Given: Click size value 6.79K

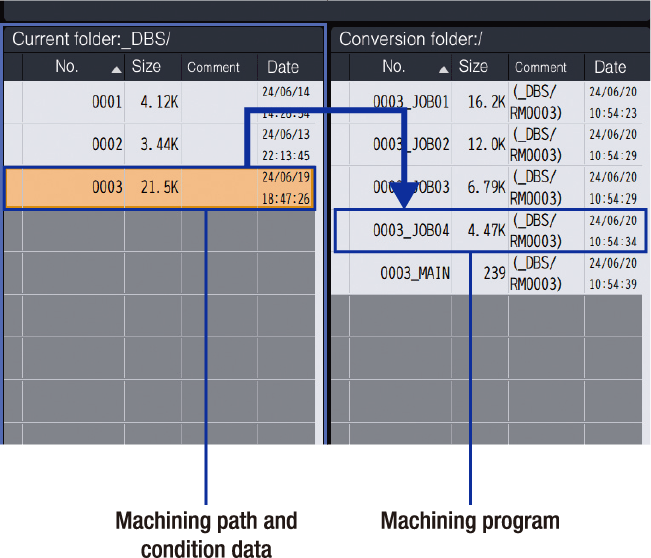Looking at the screenshot, I should click(487, 188).
